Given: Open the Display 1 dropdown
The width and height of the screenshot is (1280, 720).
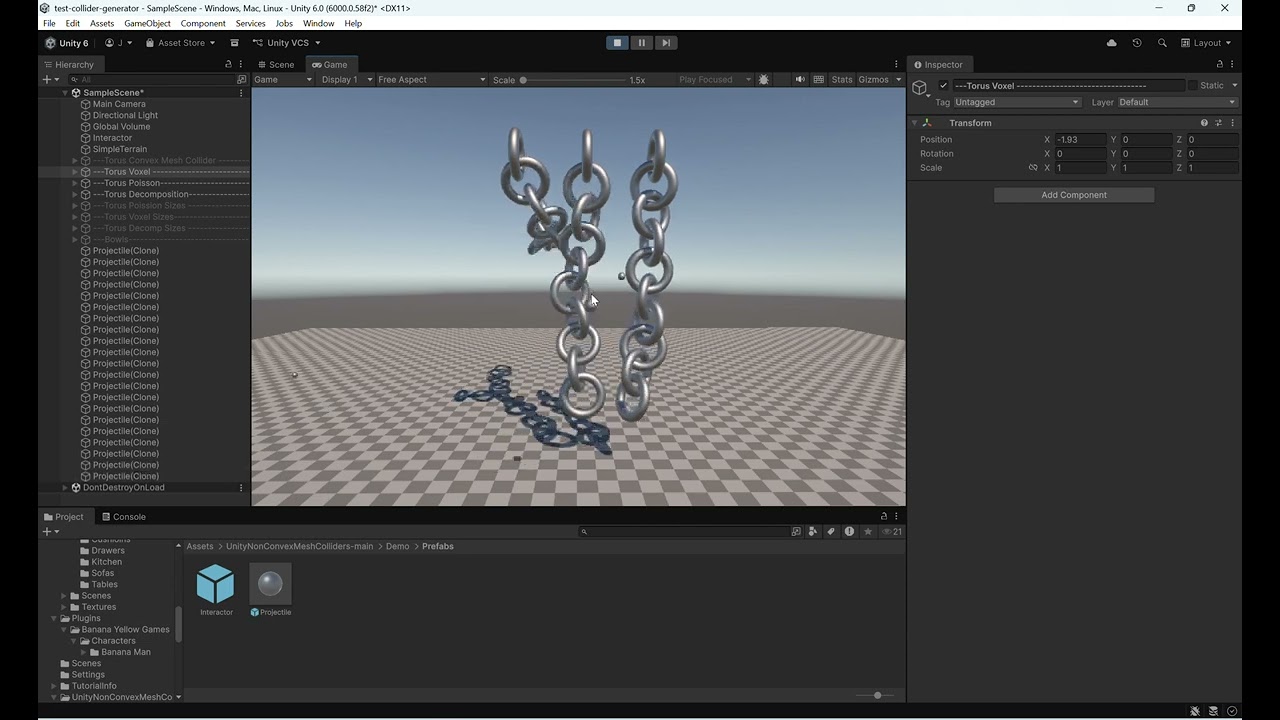Looking at the screenshot, I should tap(346, 80).
